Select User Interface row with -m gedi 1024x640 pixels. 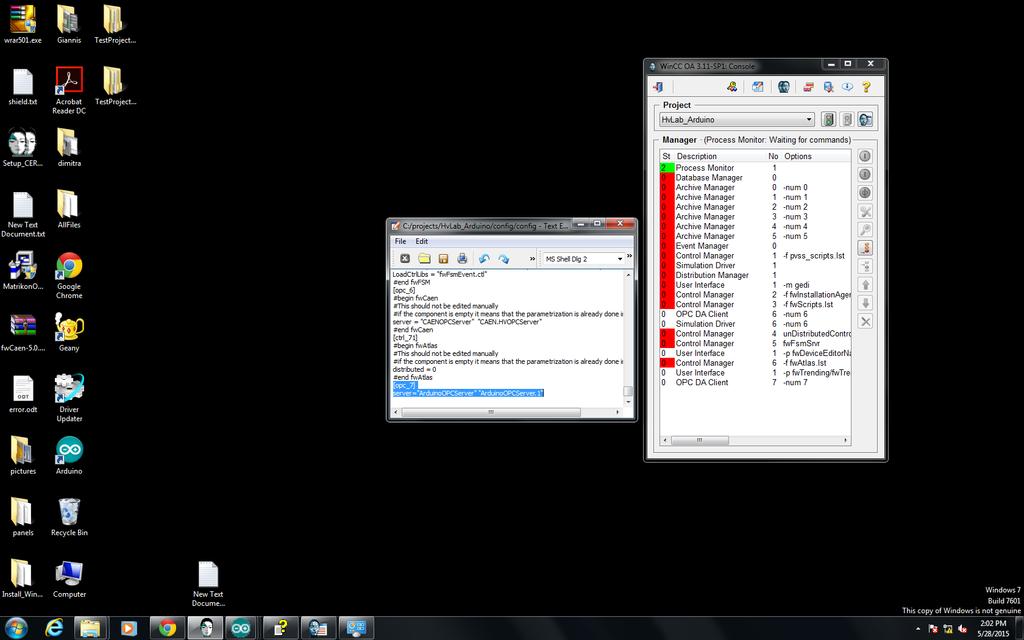756,285
